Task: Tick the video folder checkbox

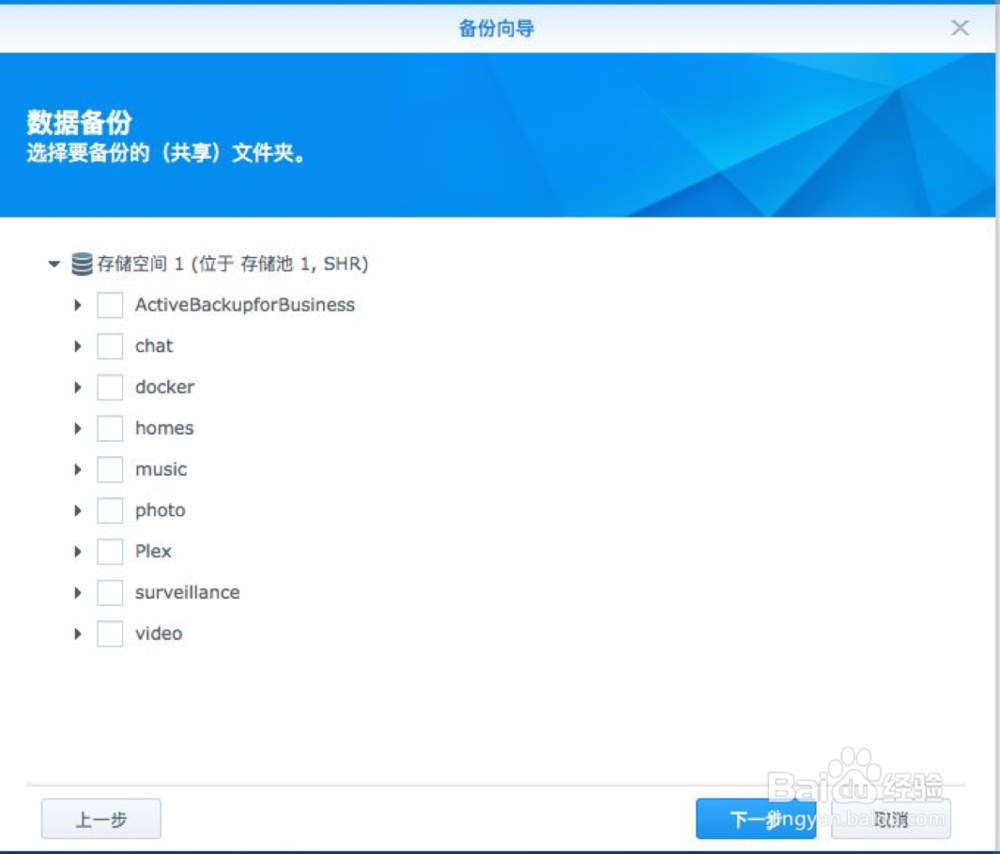Action: [x=110, y=633]
